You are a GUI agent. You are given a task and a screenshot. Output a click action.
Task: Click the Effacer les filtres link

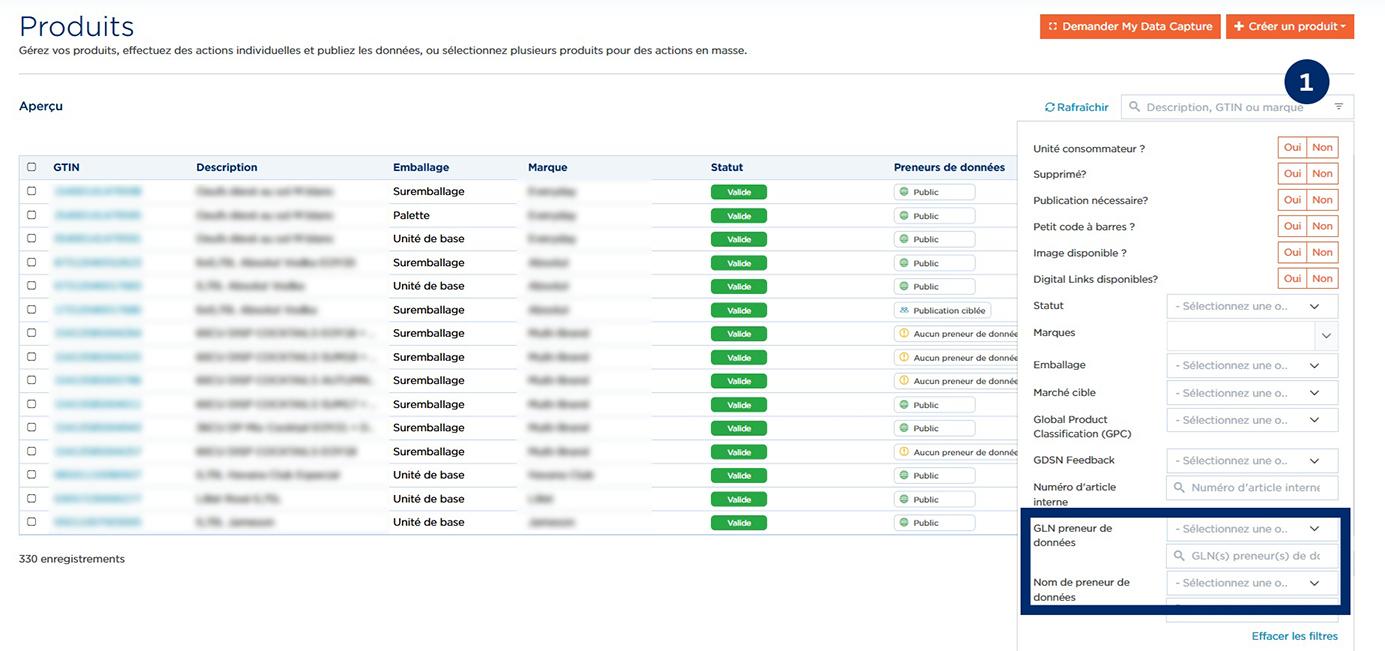coord(1294,636)
